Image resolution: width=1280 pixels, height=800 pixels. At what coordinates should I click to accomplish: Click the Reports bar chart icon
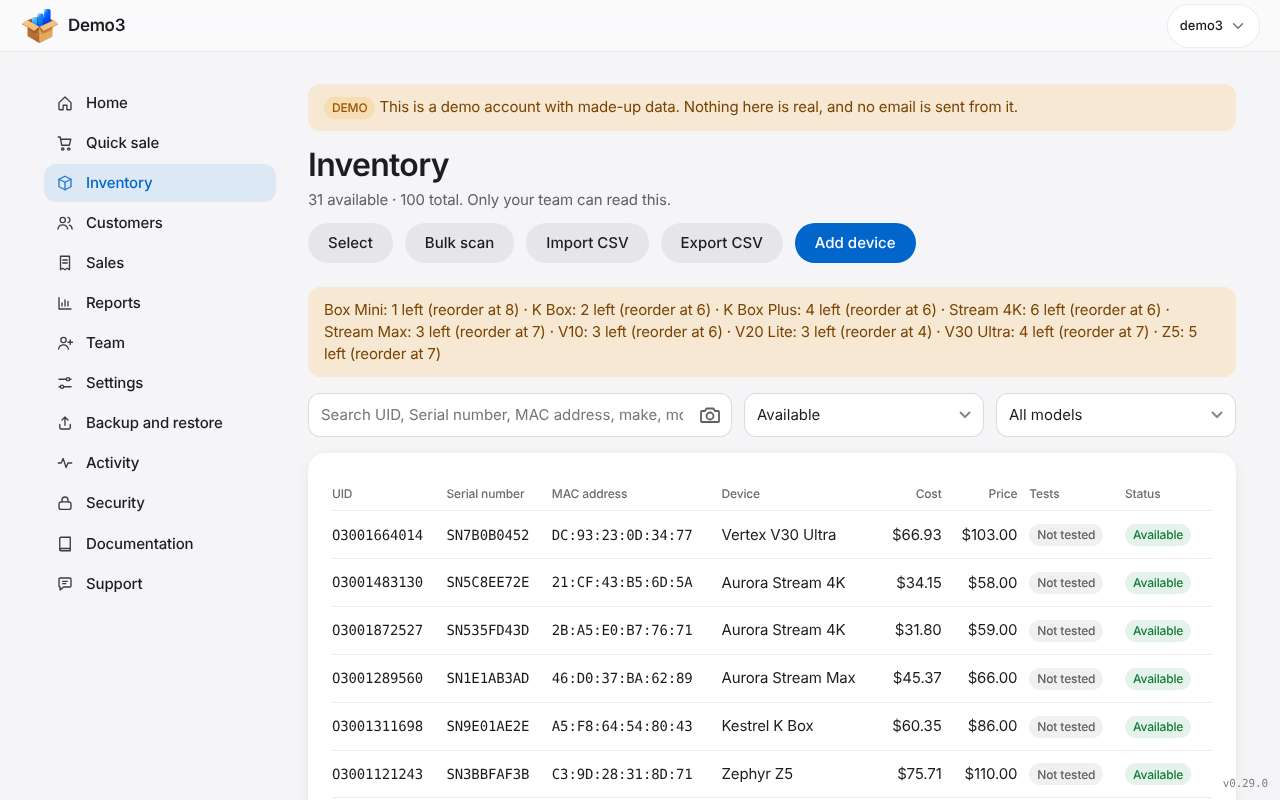coord(65,303)
